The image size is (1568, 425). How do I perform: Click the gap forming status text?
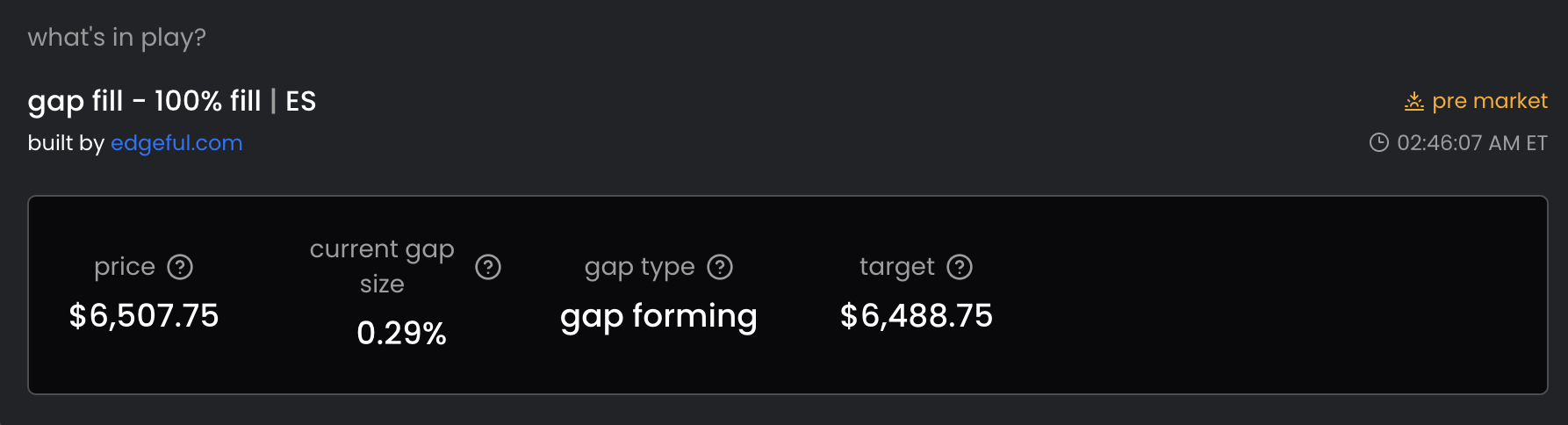coord(658,317)
